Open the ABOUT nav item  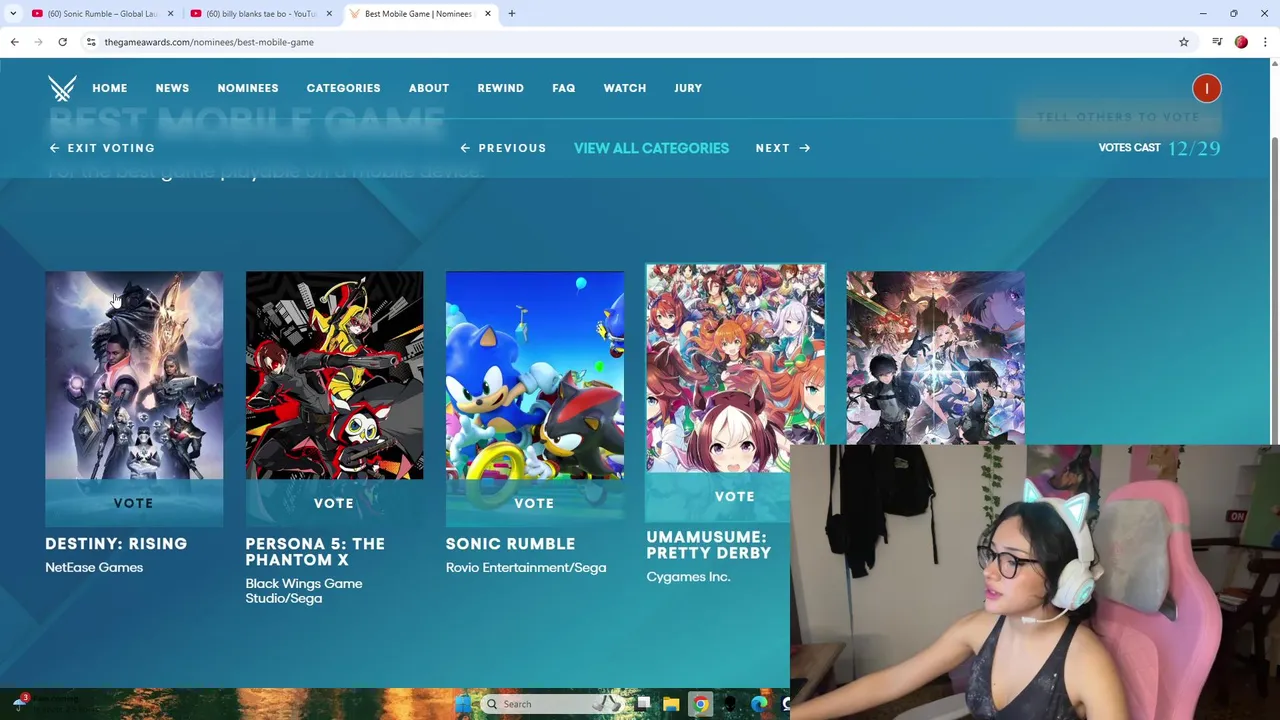(x=429, y=88)
